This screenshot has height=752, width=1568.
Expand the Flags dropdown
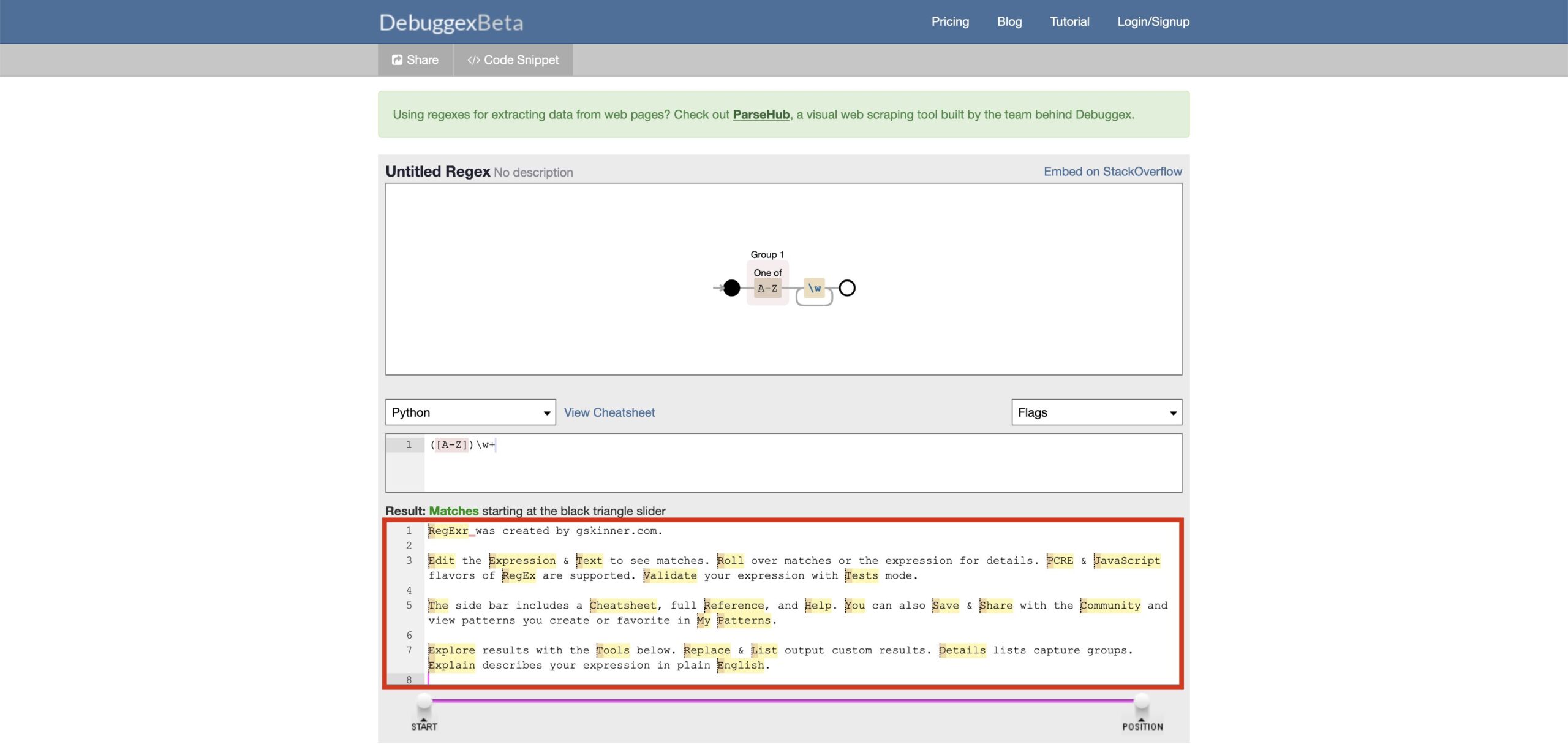[x=1096, y=412]
